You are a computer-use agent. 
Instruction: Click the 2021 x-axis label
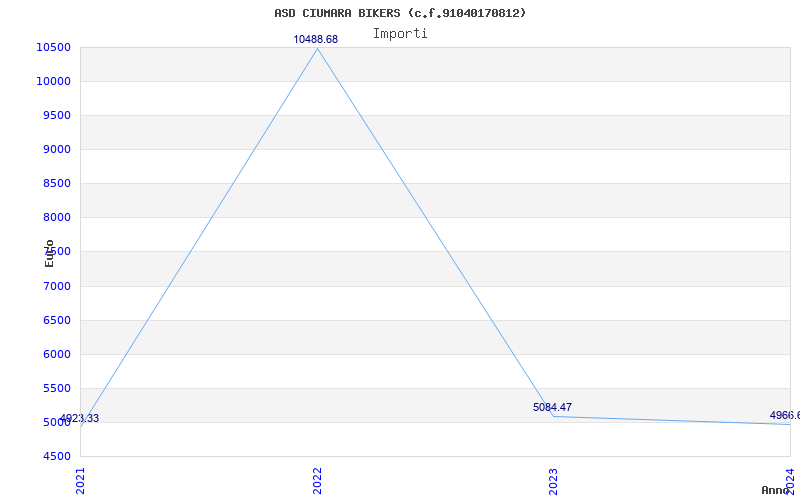tap(81, 481)
